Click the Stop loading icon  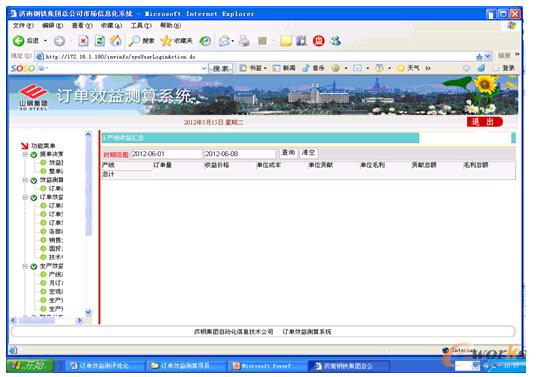(83, 41)
